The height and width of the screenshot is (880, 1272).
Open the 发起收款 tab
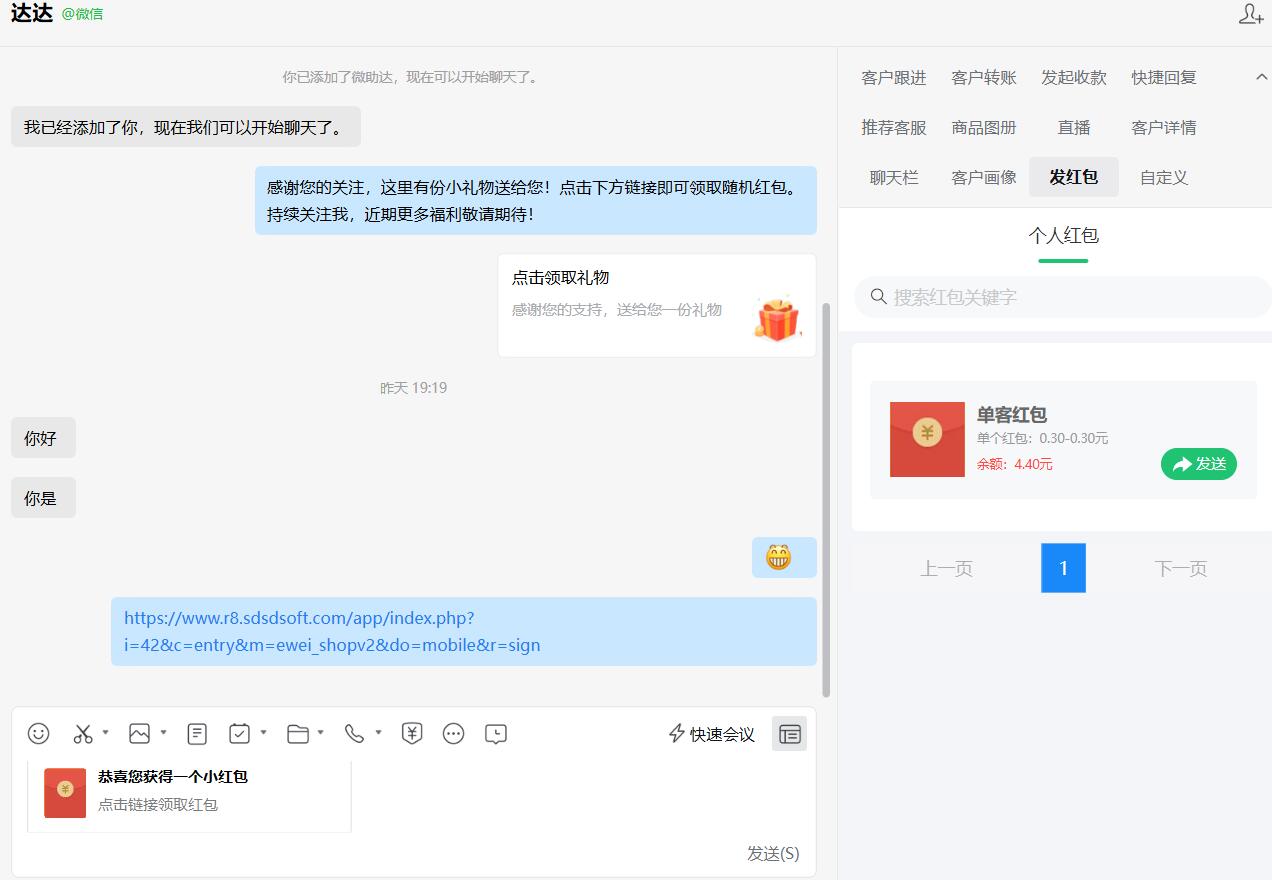click(x=1074, y=77)
